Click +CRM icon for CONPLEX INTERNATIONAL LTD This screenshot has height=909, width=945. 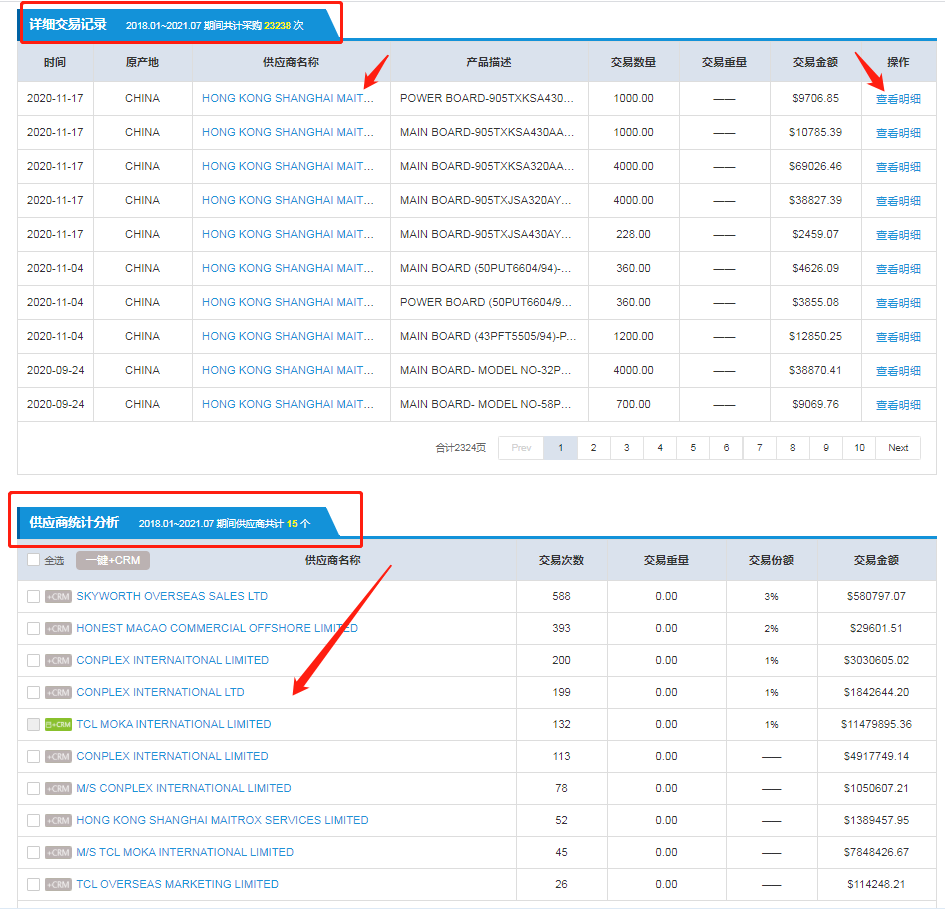[58, 692]
